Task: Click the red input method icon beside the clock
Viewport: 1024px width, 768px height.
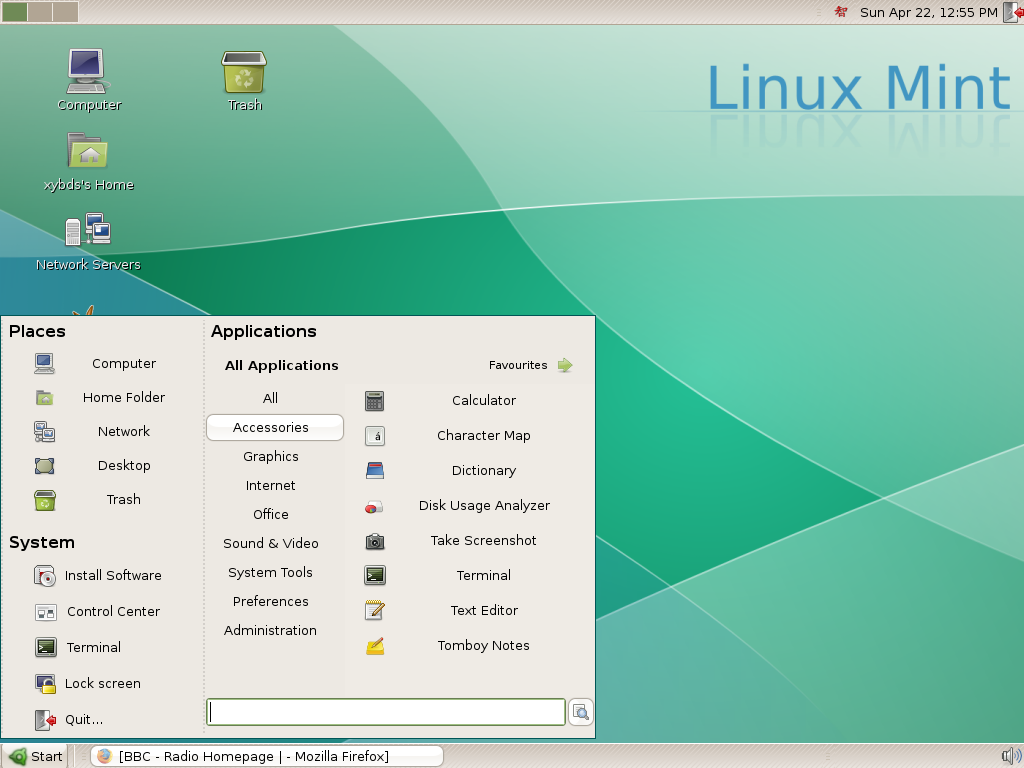Action: (x=841, y=12)
